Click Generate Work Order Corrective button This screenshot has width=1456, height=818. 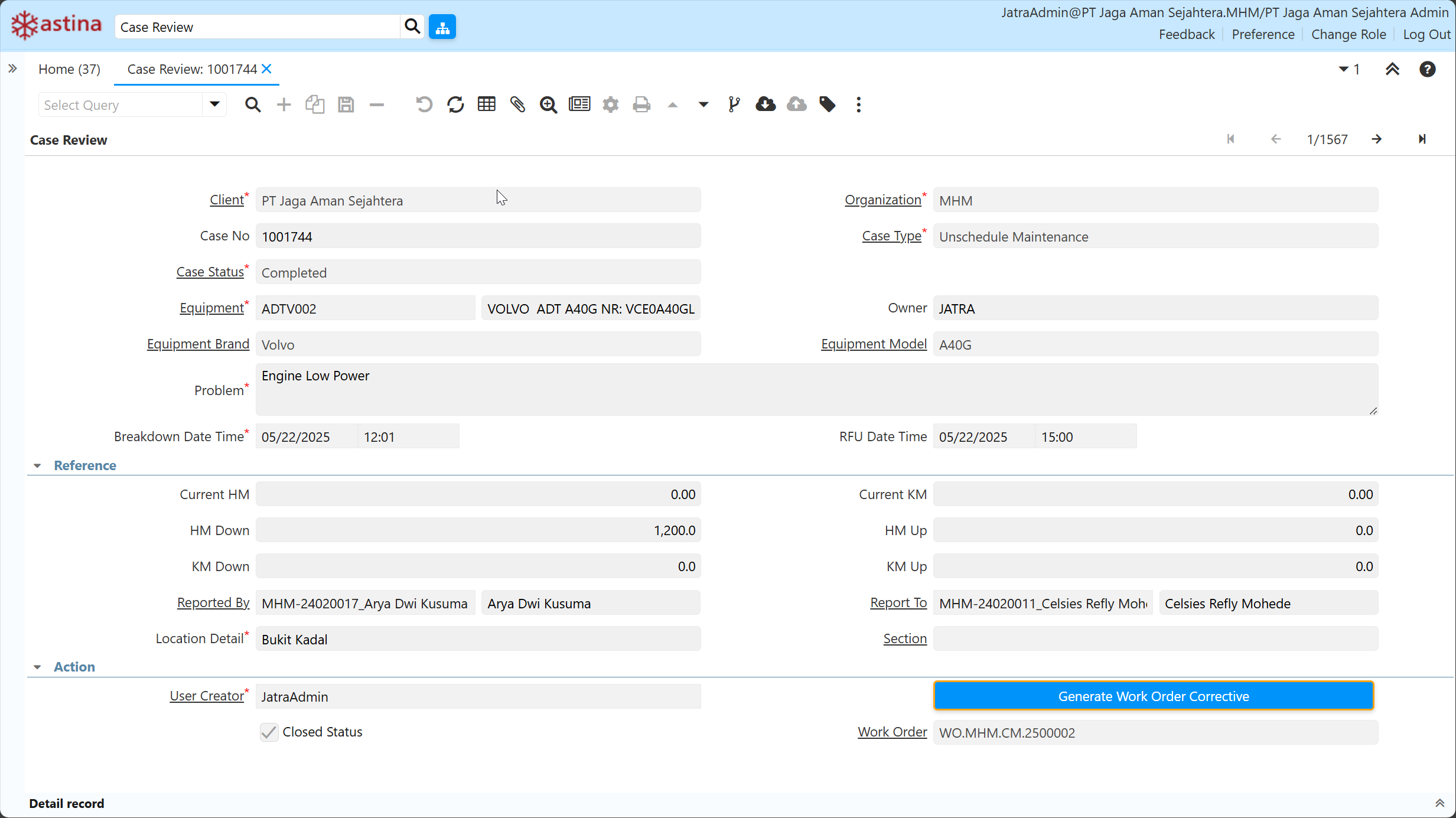1153,696
